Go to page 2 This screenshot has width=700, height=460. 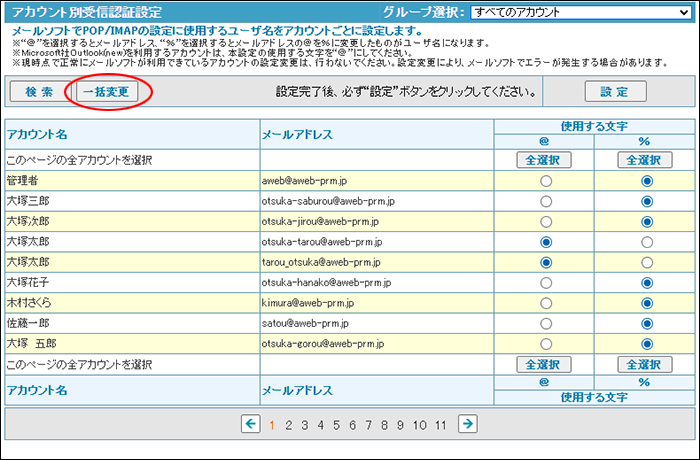[289, 425]
